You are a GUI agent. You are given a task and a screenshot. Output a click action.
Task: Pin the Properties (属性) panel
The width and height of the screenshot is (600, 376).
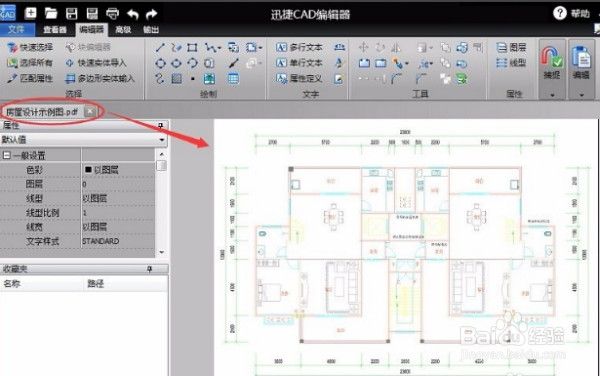point(161,125)
